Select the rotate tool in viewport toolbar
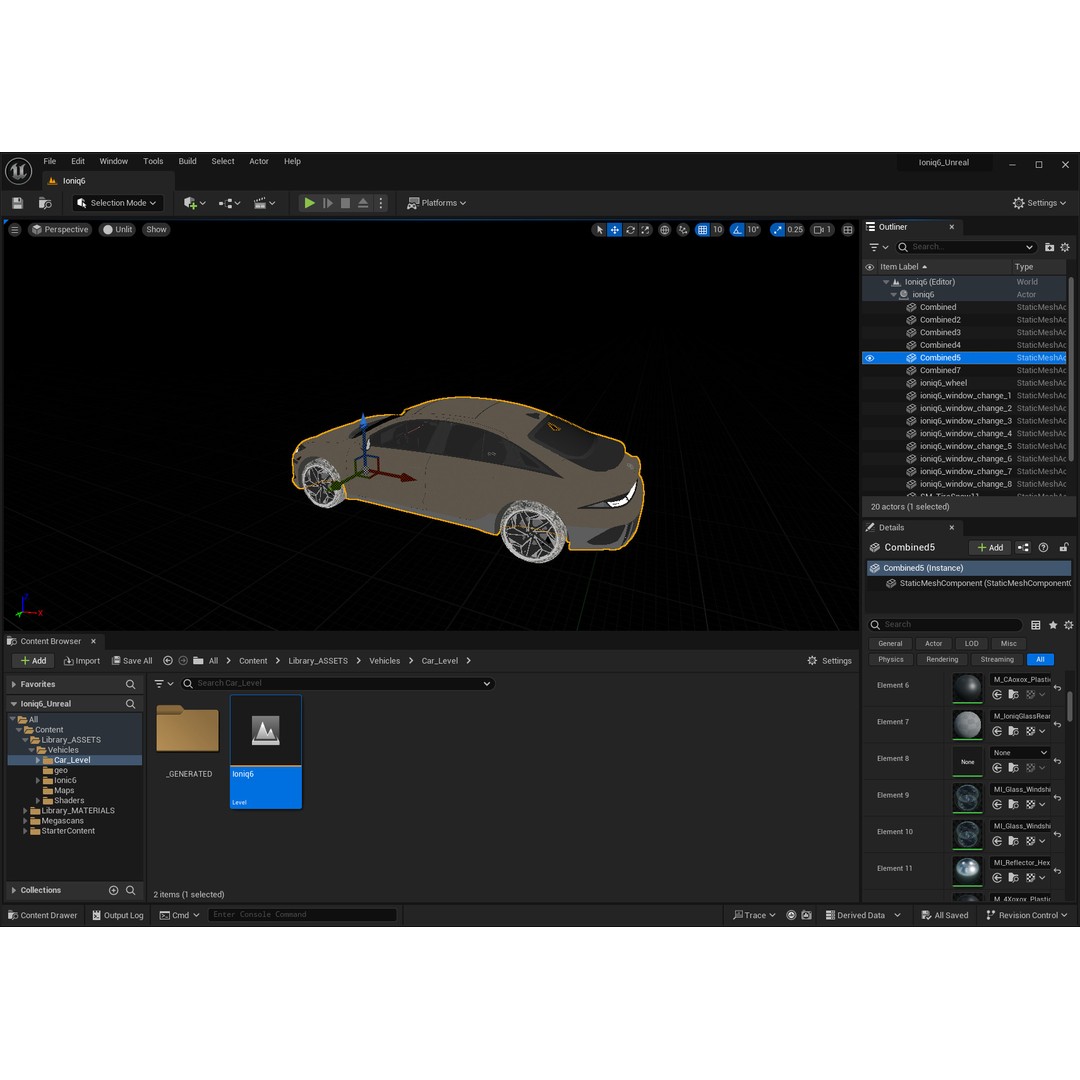The width and height of the screenshot is (1080, 1080). coord(630,229)
